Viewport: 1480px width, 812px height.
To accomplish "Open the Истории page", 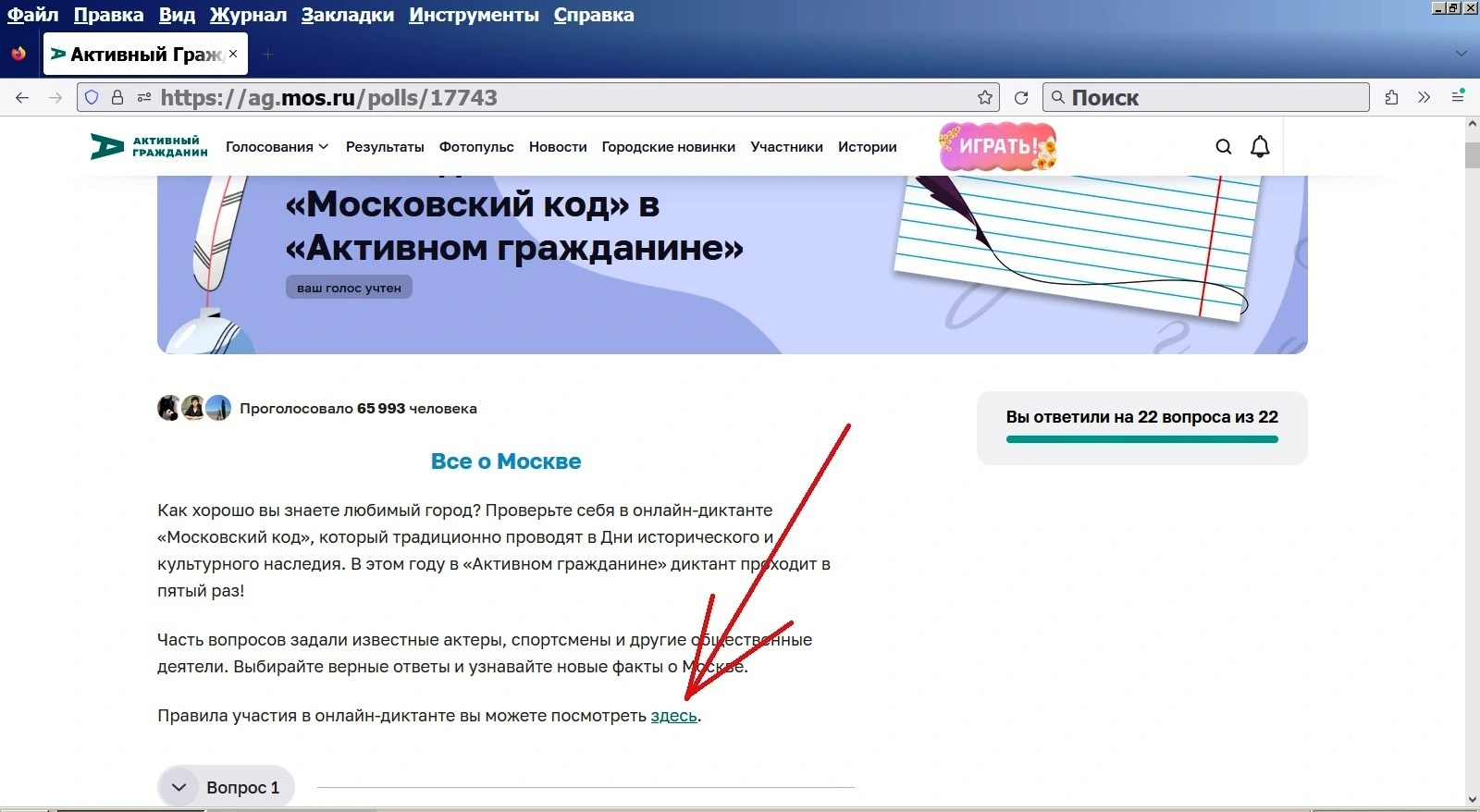I will coord(868,146).
